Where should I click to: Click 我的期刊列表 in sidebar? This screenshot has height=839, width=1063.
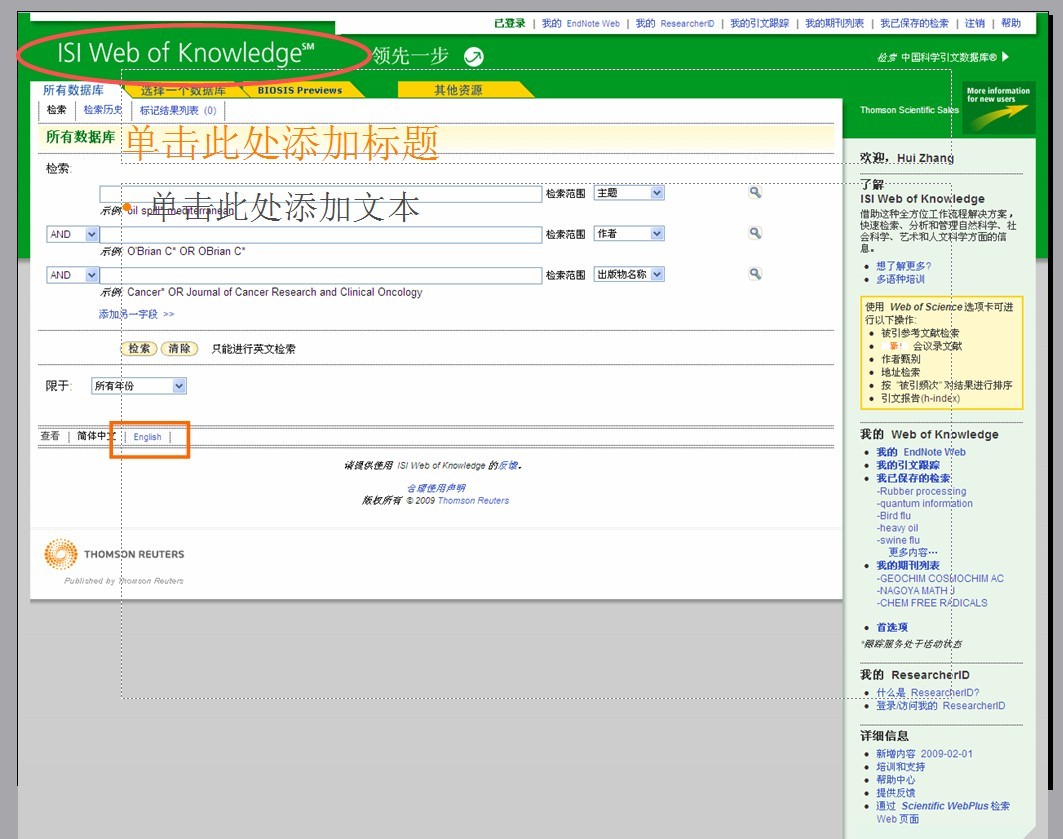coord(908,565)
